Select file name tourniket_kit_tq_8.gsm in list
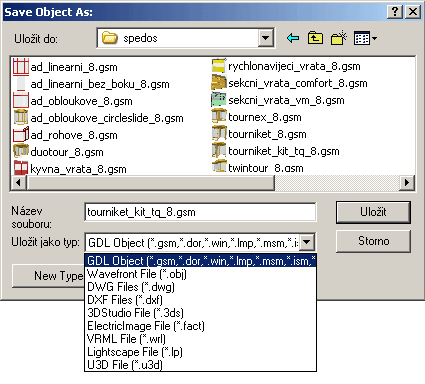This screenshot has width=425, height=384. [x=284, y=151]
